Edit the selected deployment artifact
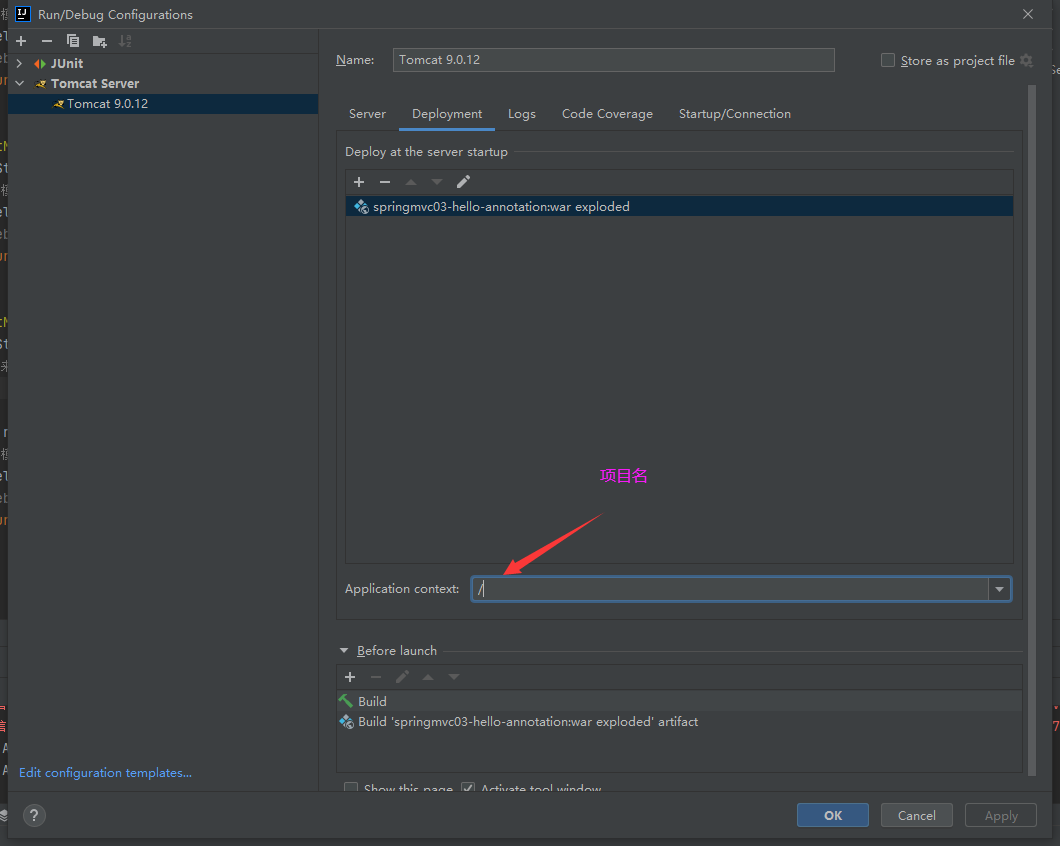Image resolution: width=1060 pixels, height=846 pixels. [463, 182]
